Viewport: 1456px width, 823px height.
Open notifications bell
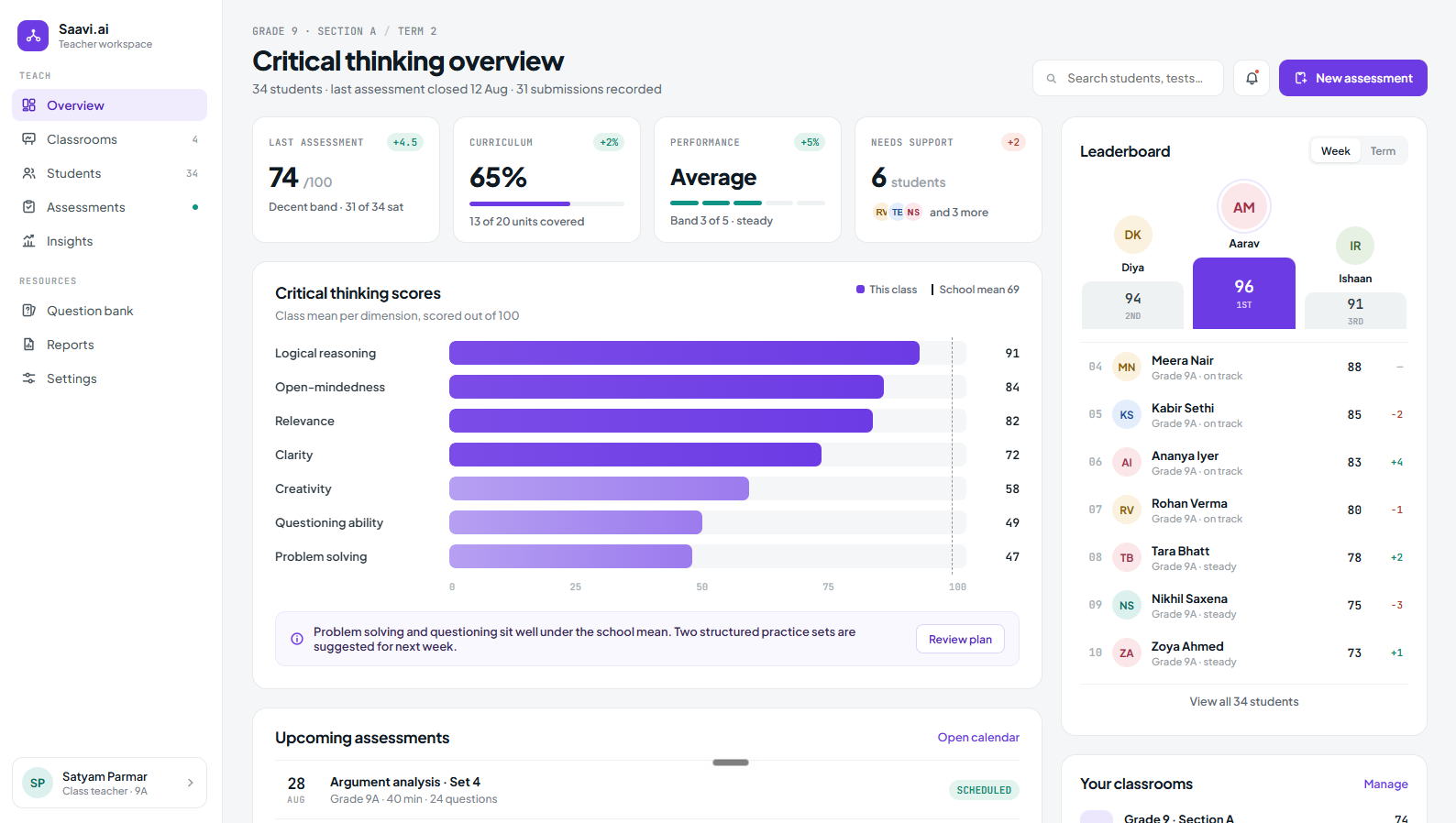coord(1252,78)
